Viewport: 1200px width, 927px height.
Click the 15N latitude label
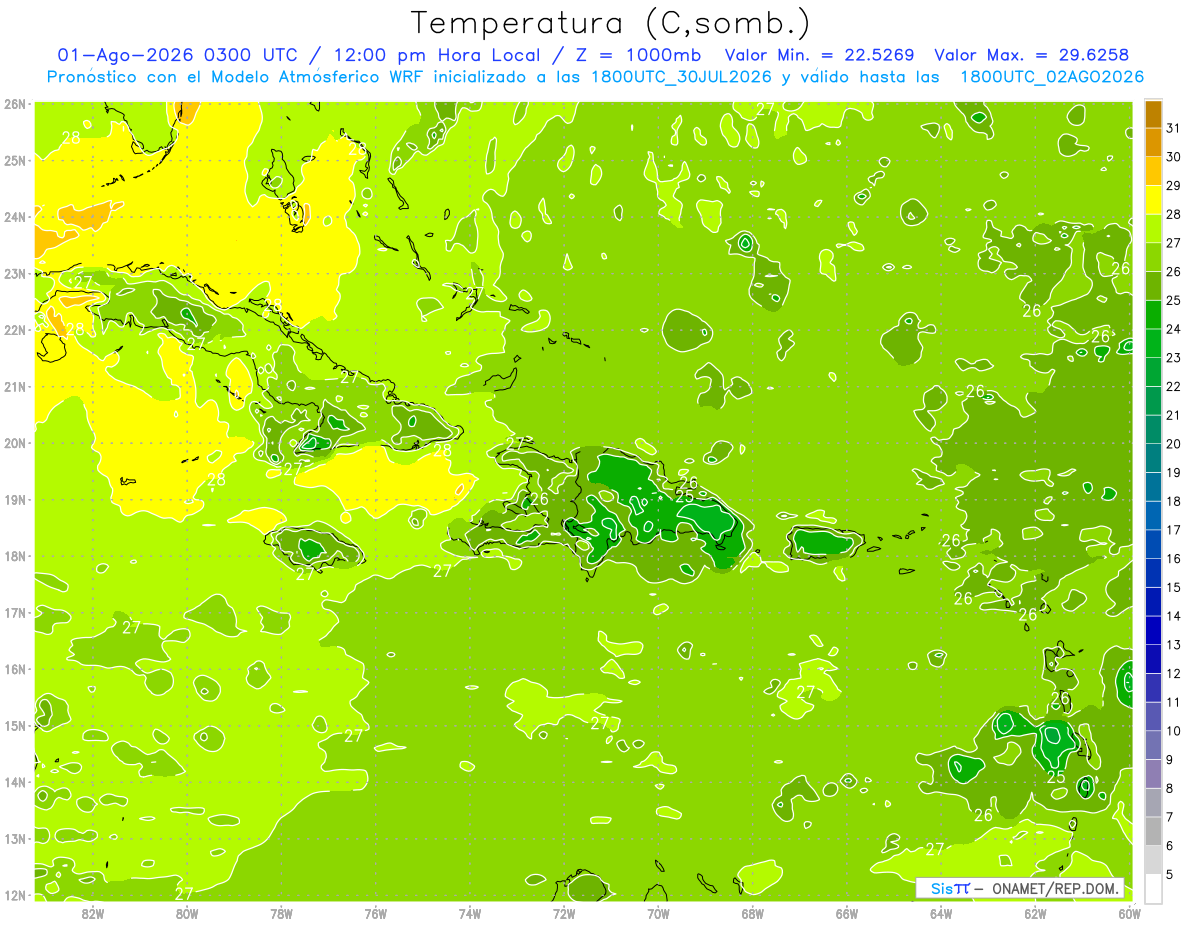(15, 725)
